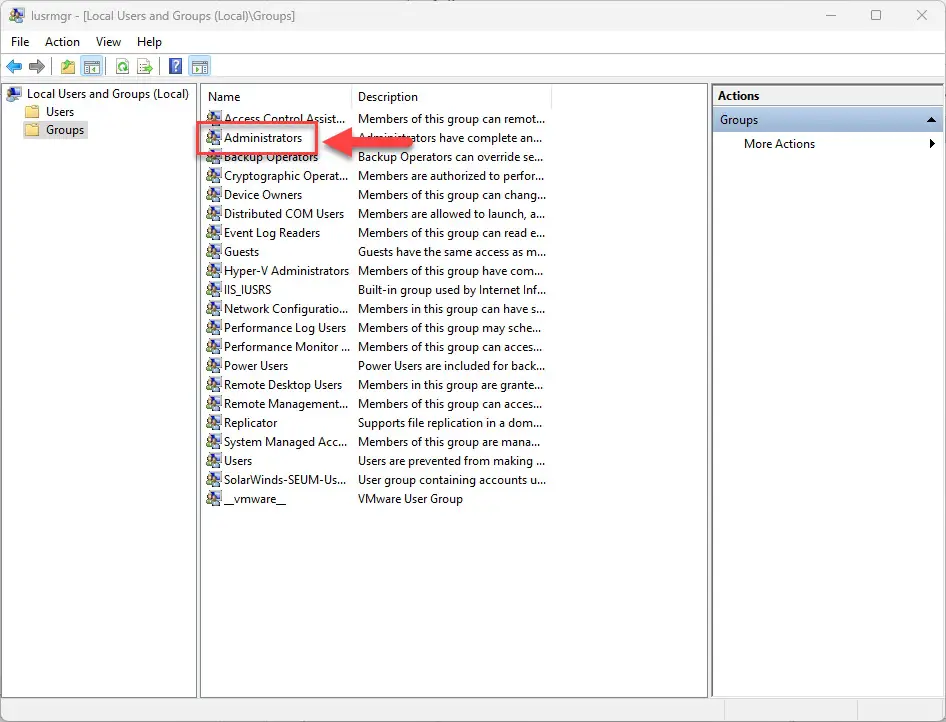This screenshot has width=946, height=722.
Task: Expand More Actions submenu arrow
Action: tap(932, 144)
